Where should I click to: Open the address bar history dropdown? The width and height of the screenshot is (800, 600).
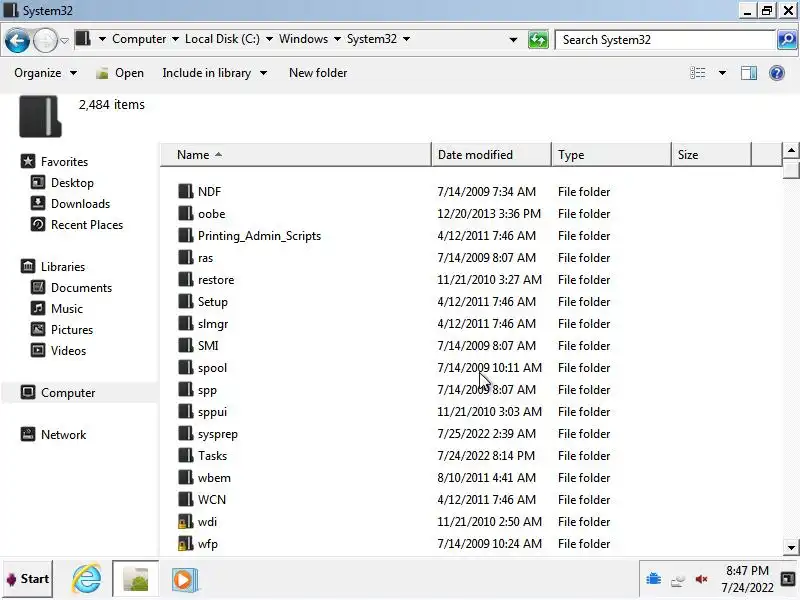coord(513,40)
